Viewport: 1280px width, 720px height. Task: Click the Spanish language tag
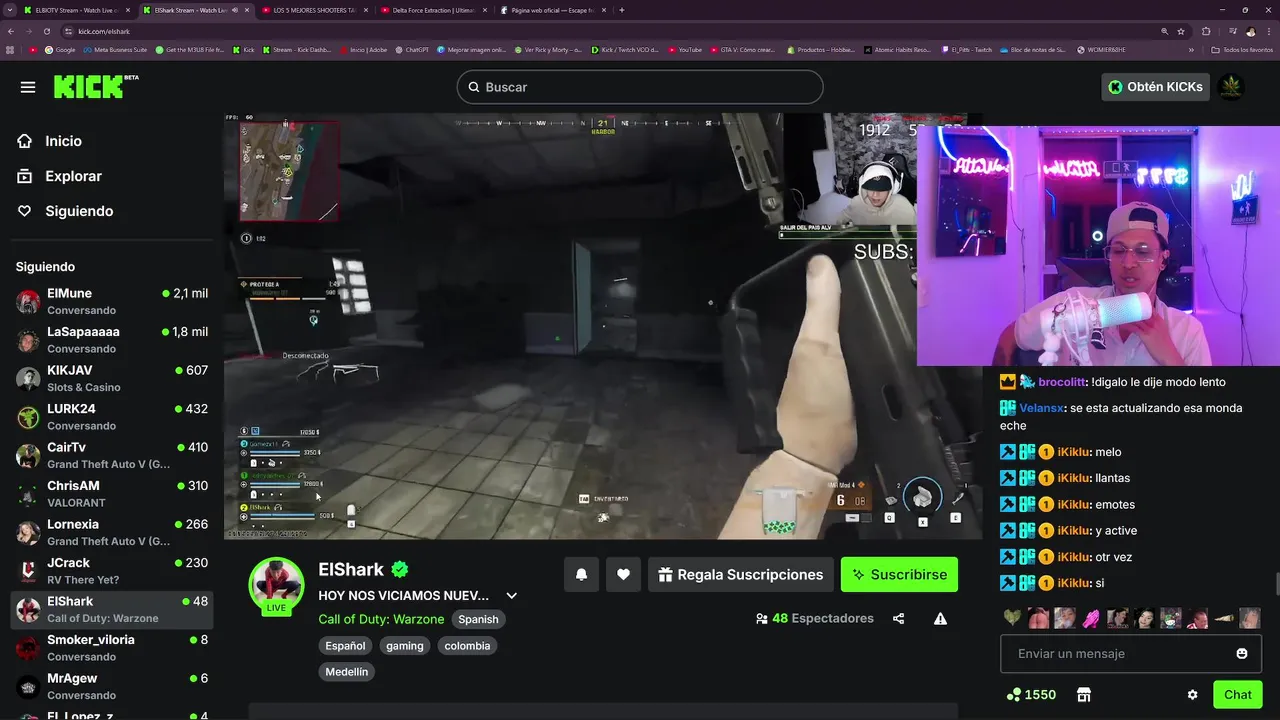click(x=478, y=619)
